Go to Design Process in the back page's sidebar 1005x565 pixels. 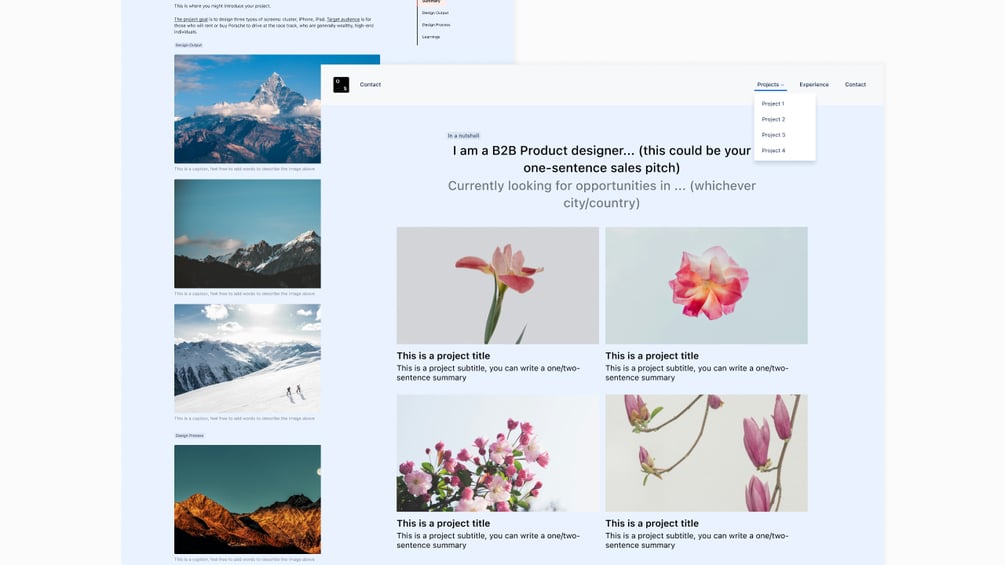coord(436,25)
